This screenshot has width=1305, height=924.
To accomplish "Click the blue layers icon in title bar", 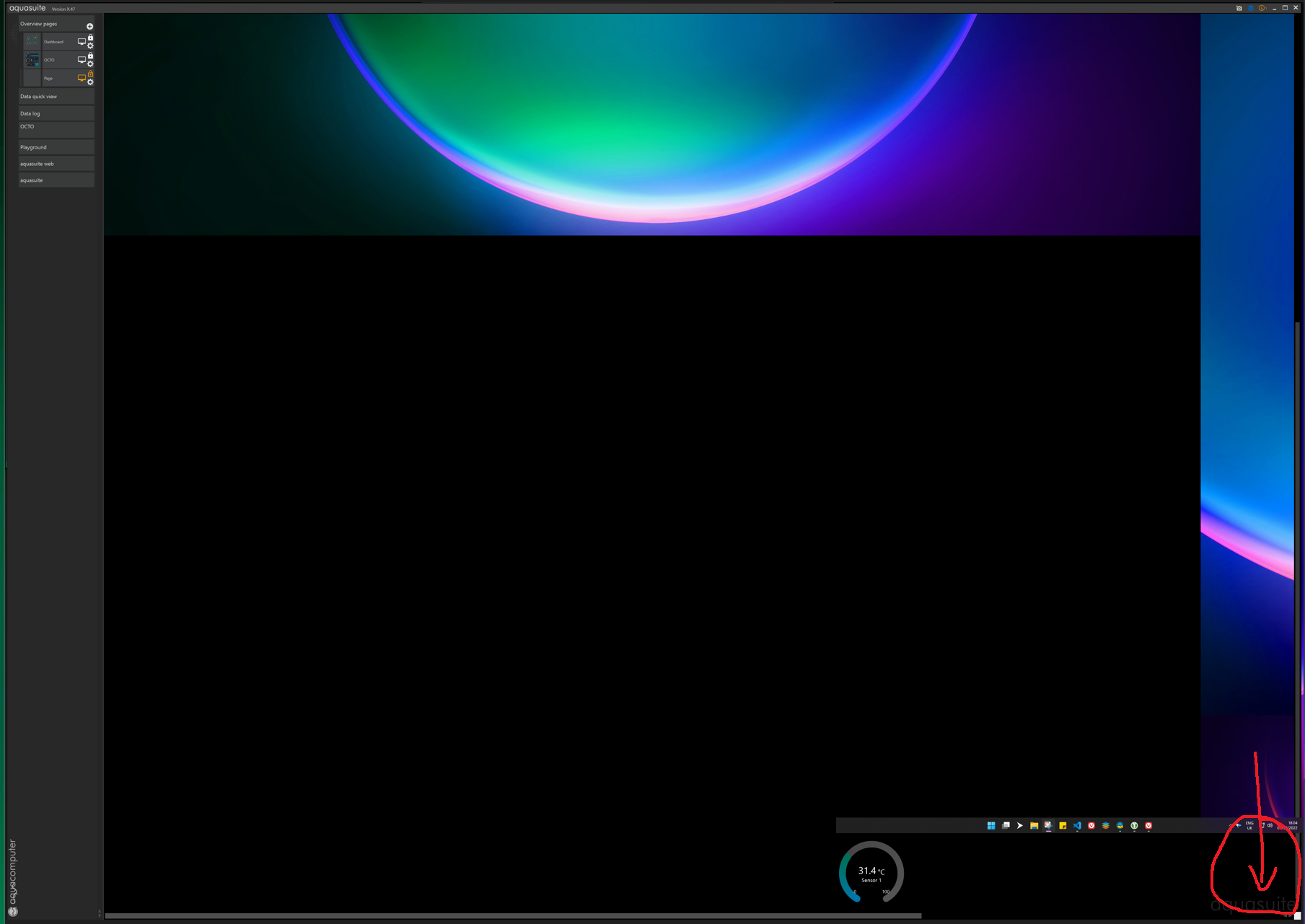I will tap(1250, 9).
